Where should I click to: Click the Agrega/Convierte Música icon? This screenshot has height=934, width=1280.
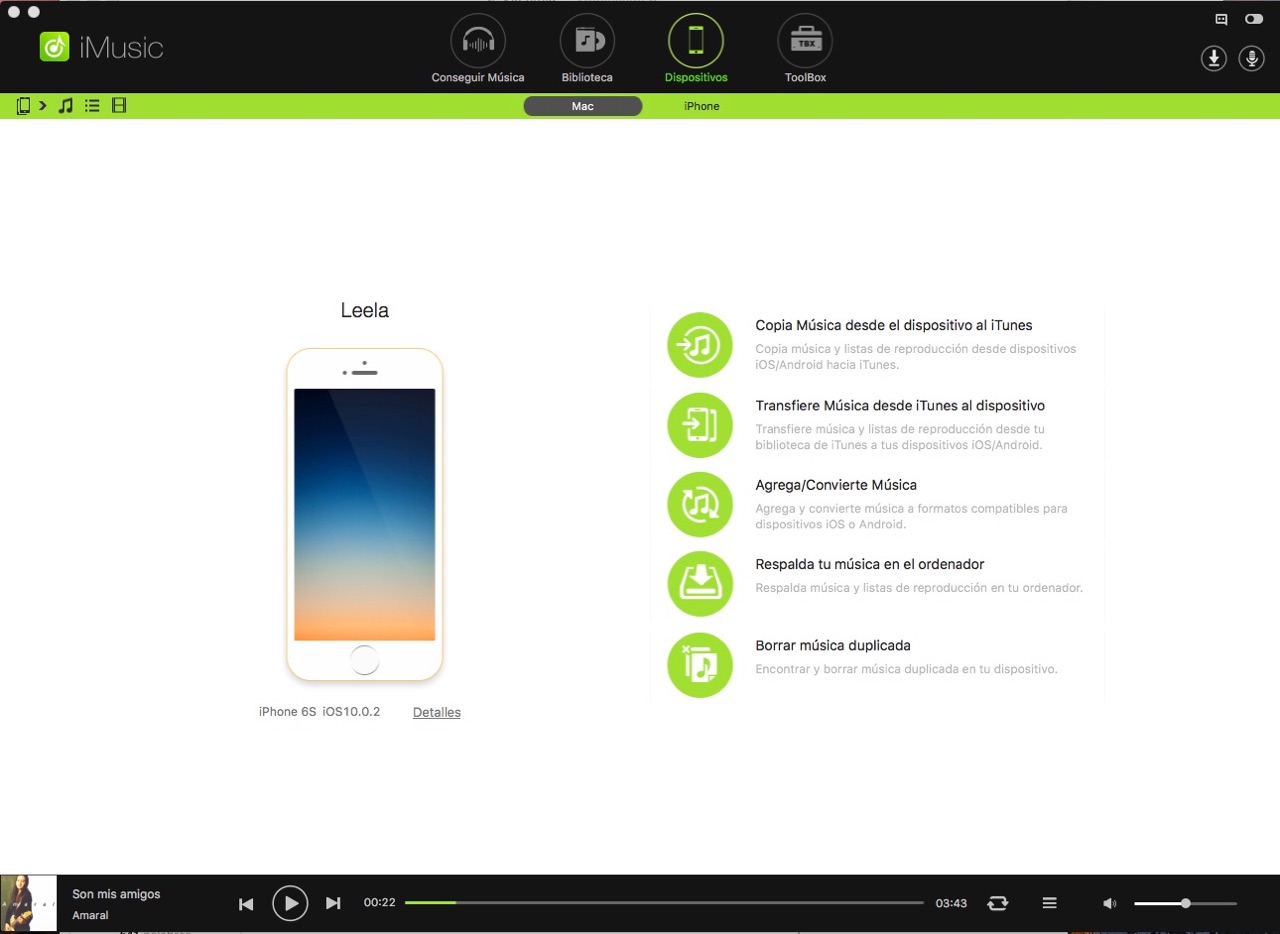click(700, 504)
